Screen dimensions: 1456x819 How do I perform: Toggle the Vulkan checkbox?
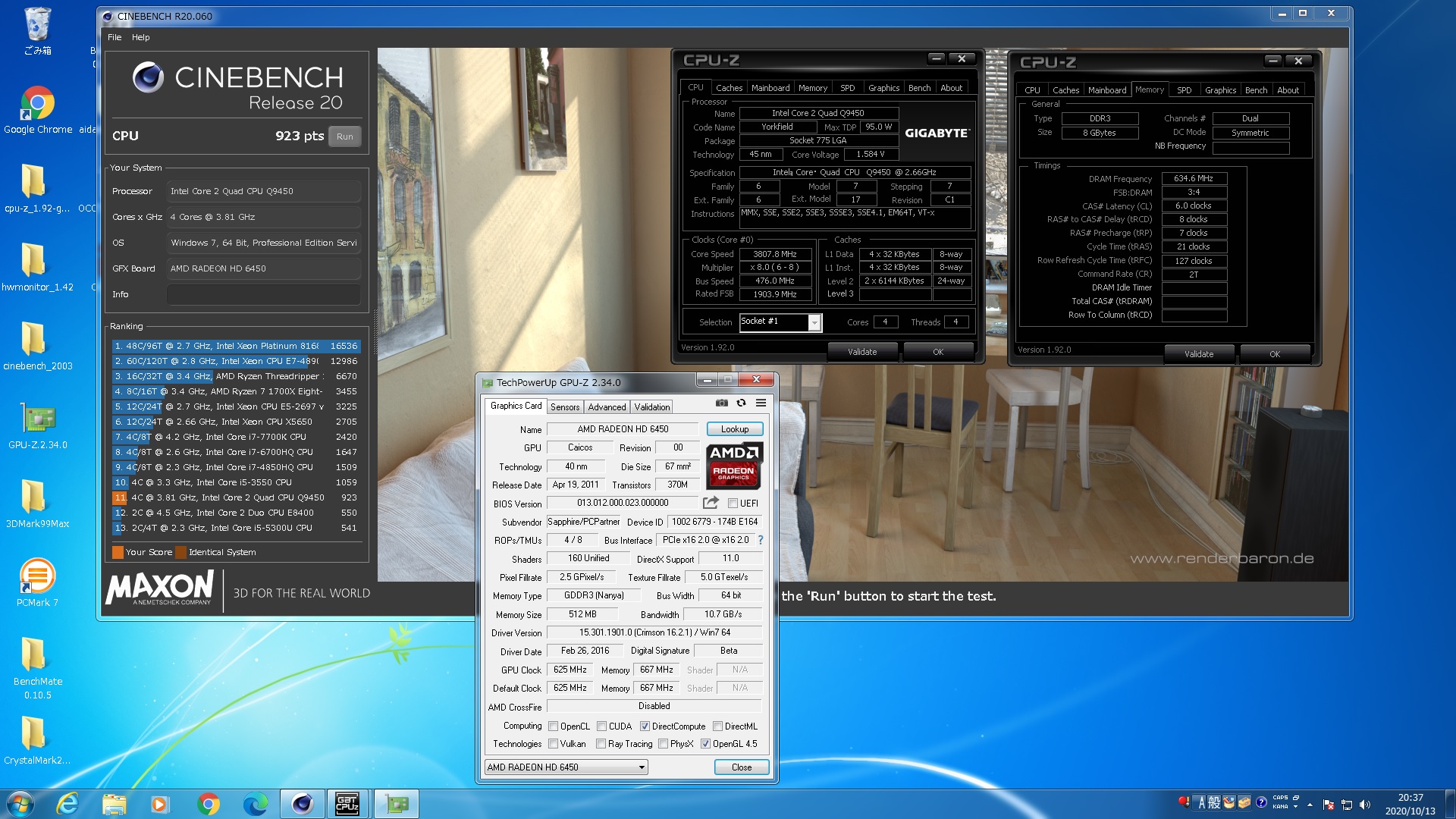coord(553,744)
